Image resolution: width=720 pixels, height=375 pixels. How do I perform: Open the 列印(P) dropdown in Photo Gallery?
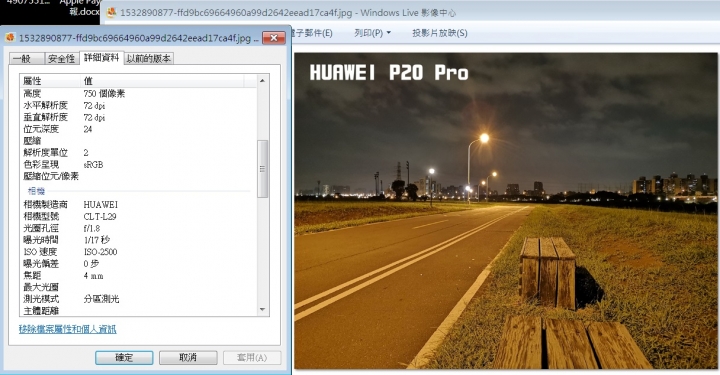[x=372, y=33]
